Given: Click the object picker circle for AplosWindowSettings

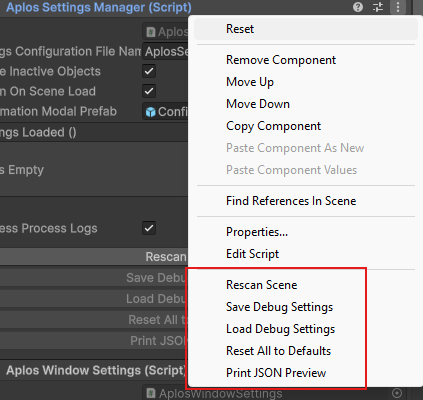Looking at the screenshot, I should 397,393.
